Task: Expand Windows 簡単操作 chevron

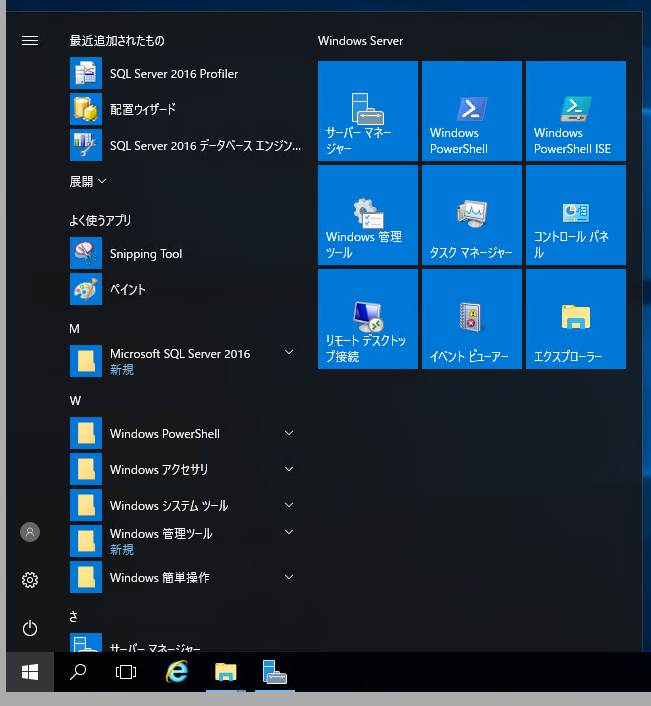Action: (x=289, y=577)
